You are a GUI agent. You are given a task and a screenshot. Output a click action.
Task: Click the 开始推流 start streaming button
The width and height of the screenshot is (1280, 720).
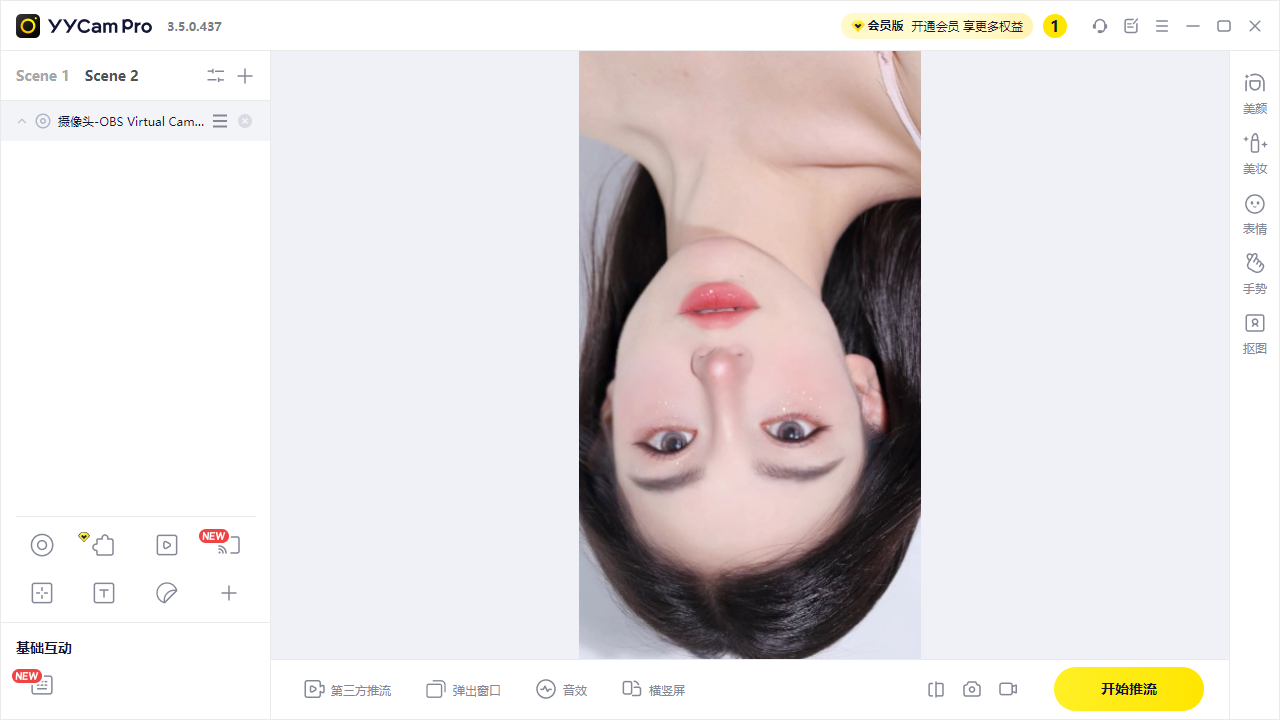(x=1129, y=689)
